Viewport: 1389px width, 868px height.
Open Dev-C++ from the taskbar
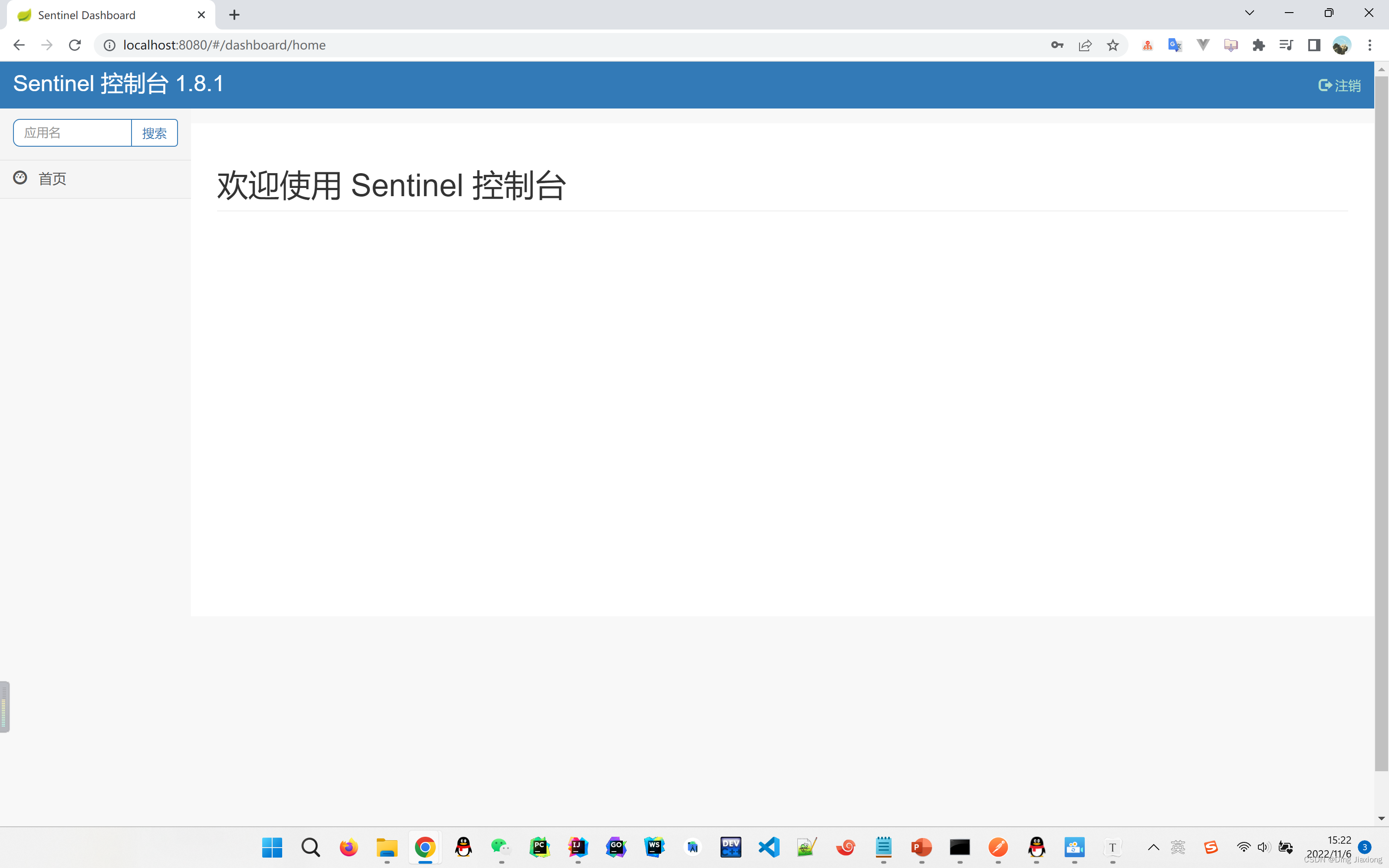tap(731, 847)
